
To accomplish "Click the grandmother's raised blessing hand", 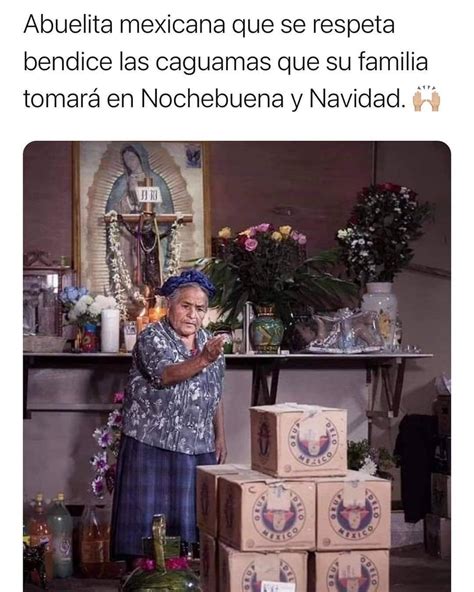I will tap(213, 347).
